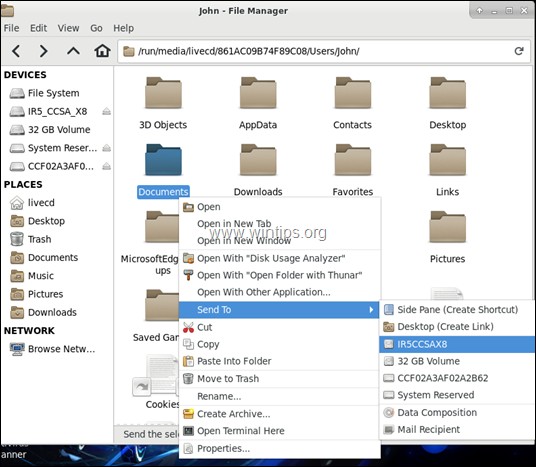536x467 pixels.
Task: Choose Open Folder with Thunar
Action: click(x=280, y=275)
